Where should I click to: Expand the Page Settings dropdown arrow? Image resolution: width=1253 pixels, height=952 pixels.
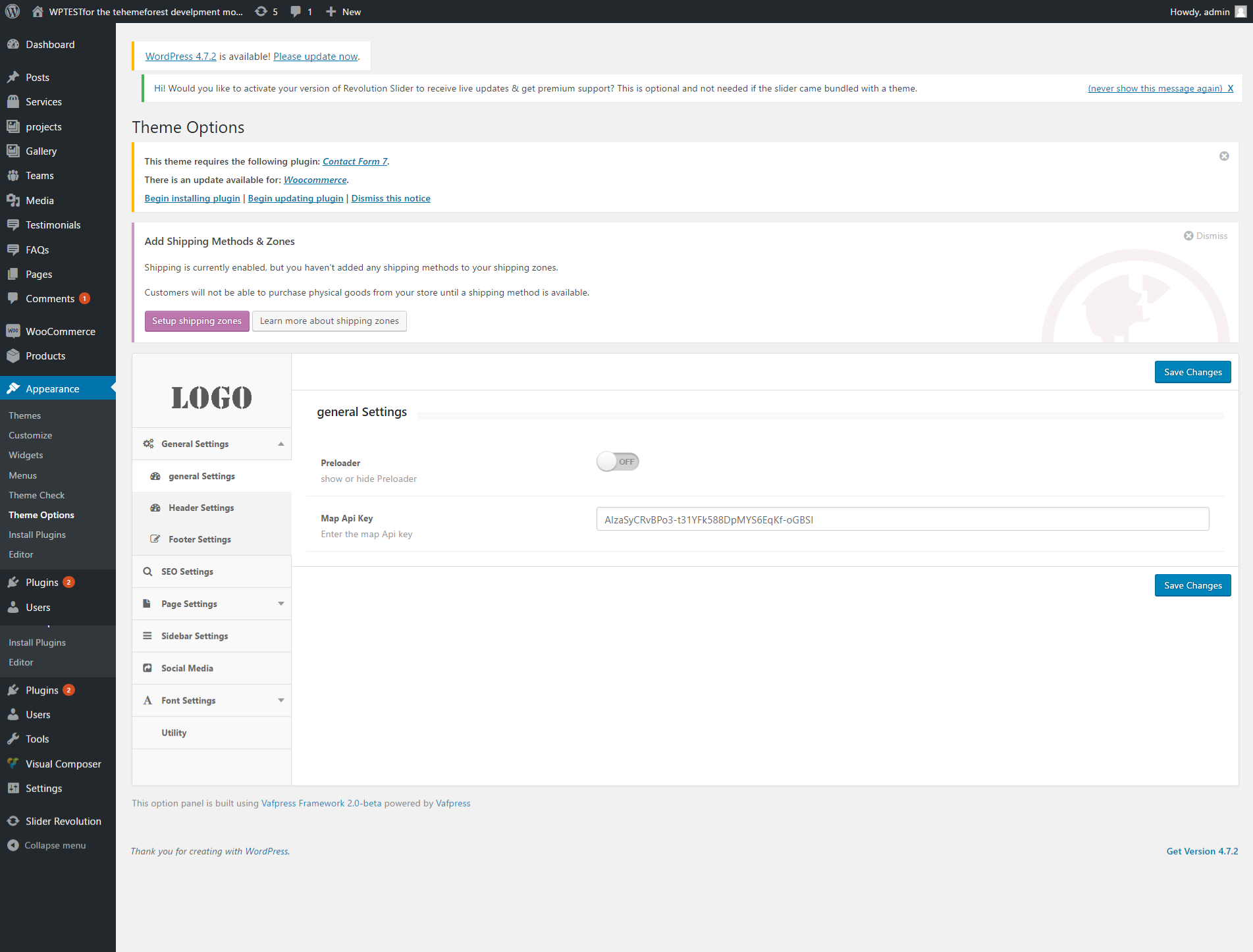(281, 604)
